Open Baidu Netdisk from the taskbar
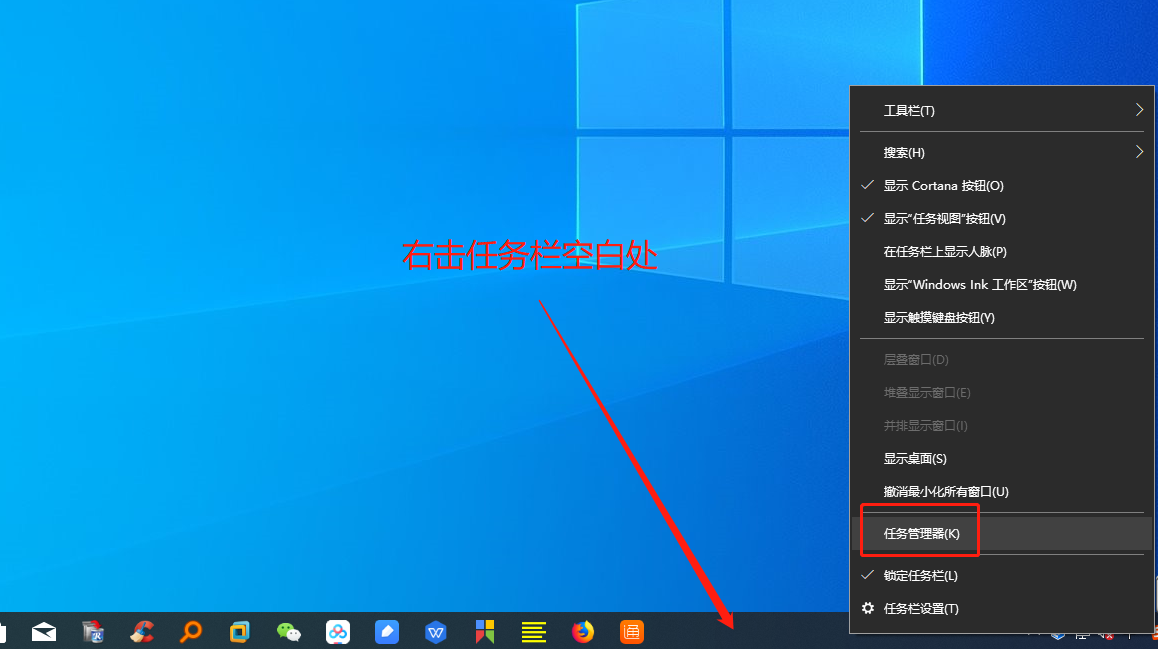Image resolution: width=1158 pixels, height=649 pixels. pos(337,632)
